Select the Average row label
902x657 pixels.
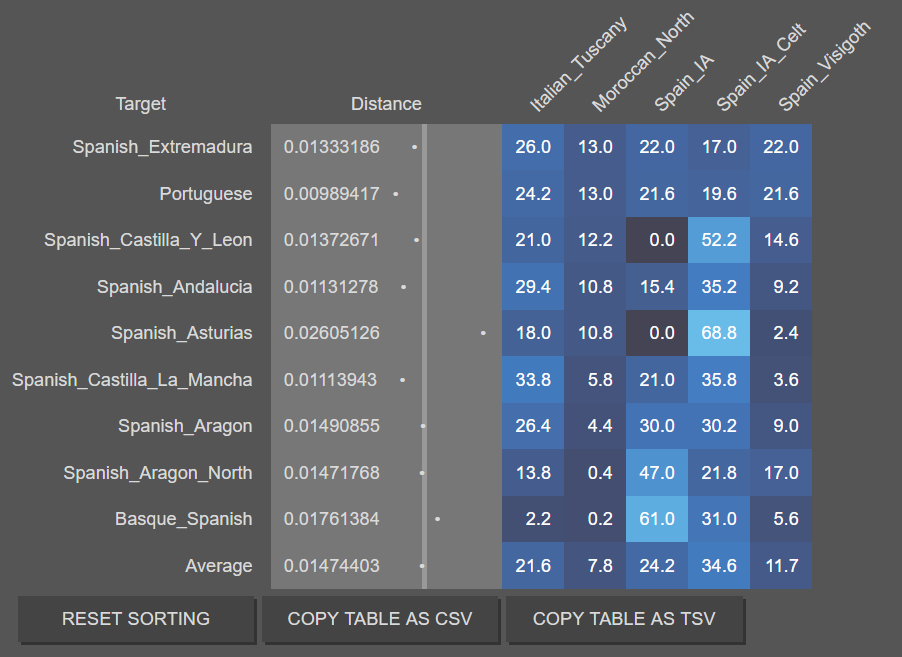point(219,566)
